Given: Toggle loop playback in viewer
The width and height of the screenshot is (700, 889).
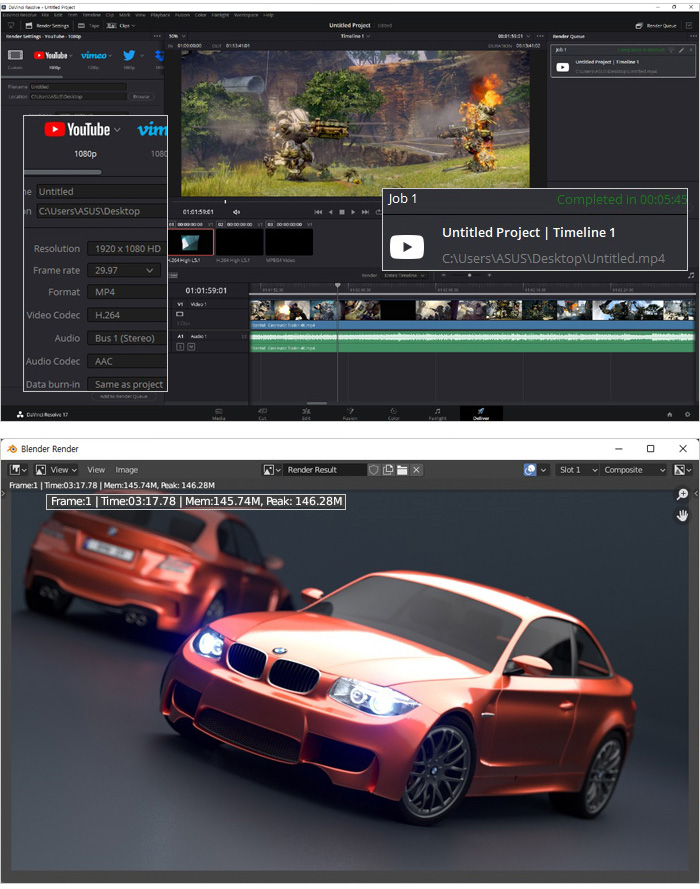Looking at the screenshot, I should click(378, 212).
